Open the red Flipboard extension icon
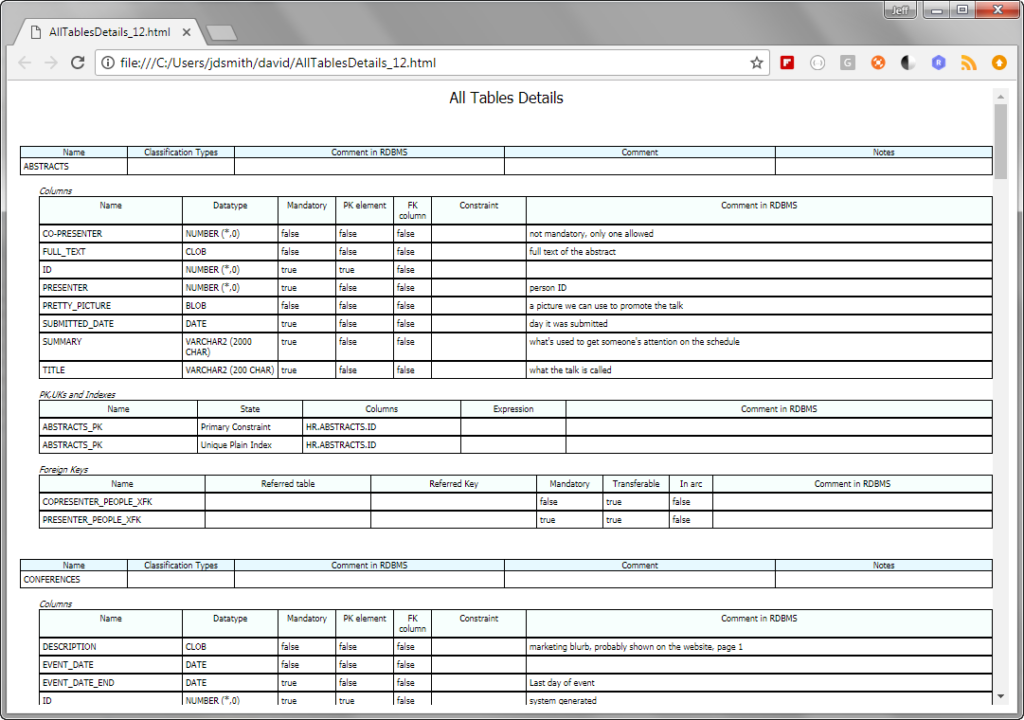The width and height of the screenshot is (1024, 720). coord(787,63)
